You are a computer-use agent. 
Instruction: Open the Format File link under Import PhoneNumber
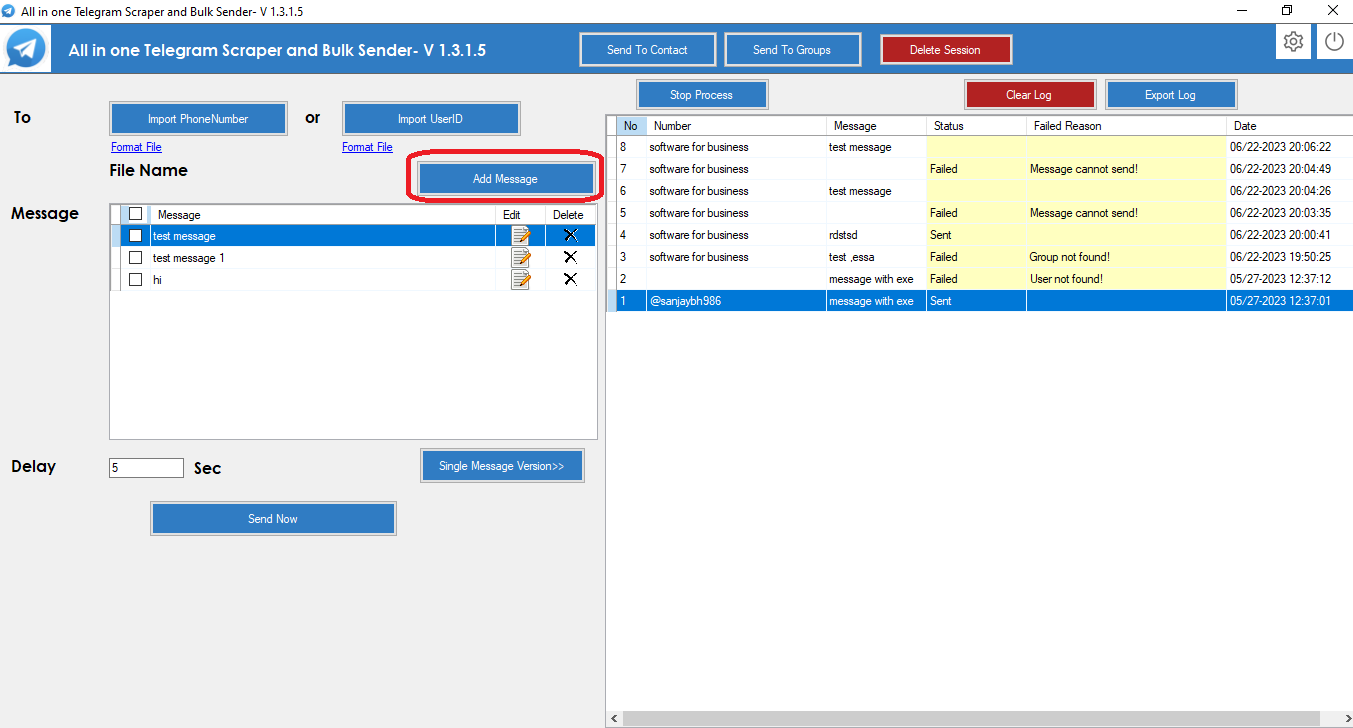[x=136, y=146]
